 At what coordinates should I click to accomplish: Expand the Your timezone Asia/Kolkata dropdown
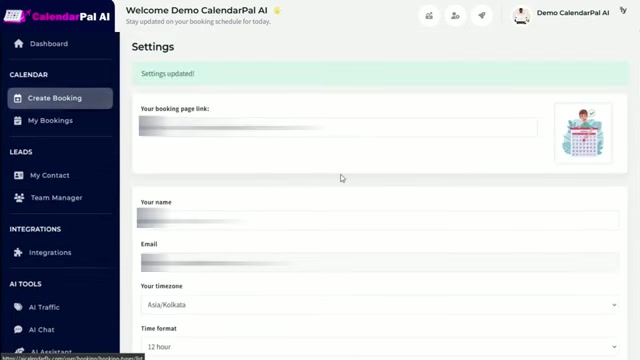pyautogui.click(x=379, y=305)
